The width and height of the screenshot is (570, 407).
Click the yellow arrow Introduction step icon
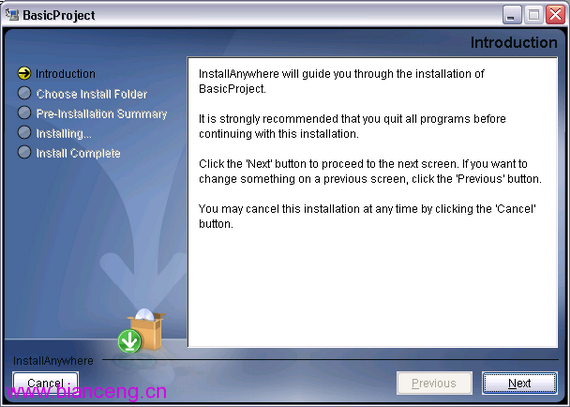pyautogui.click(x=24, y=73)
